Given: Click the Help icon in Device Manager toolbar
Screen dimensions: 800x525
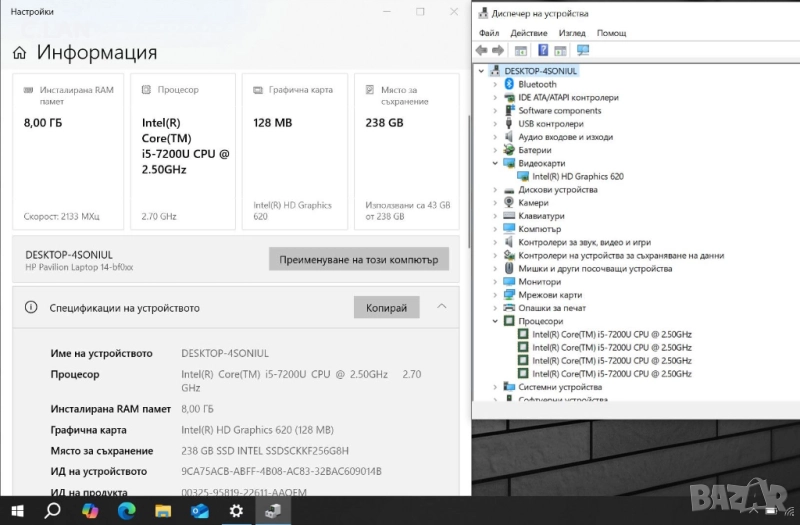Looking at the screenshot, I should (544, 51).
